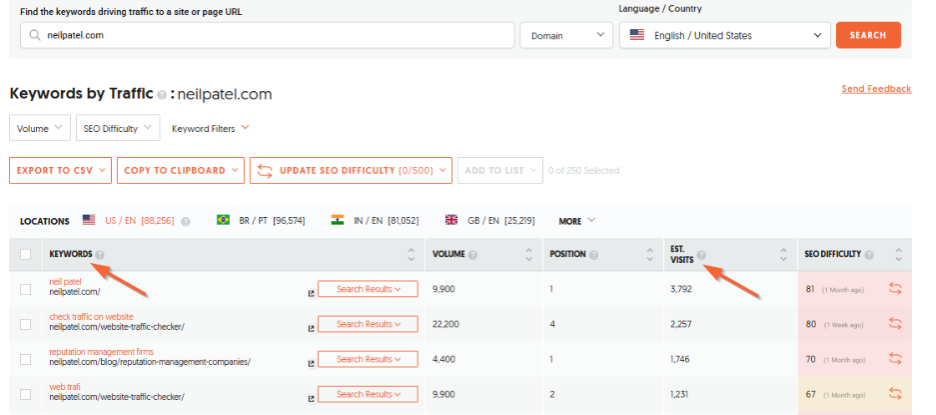Sort by the EST. VISITS column arrows
This screenshot has height=415, width=936.
point(784,254)
